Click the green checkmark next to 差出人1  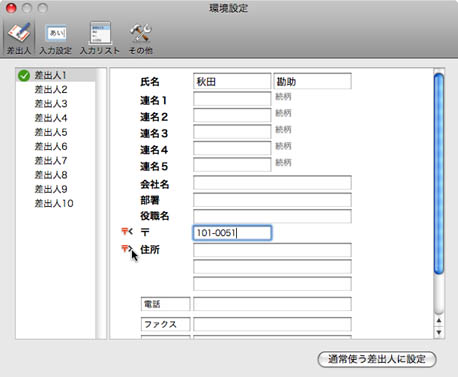tap(24, 76)
